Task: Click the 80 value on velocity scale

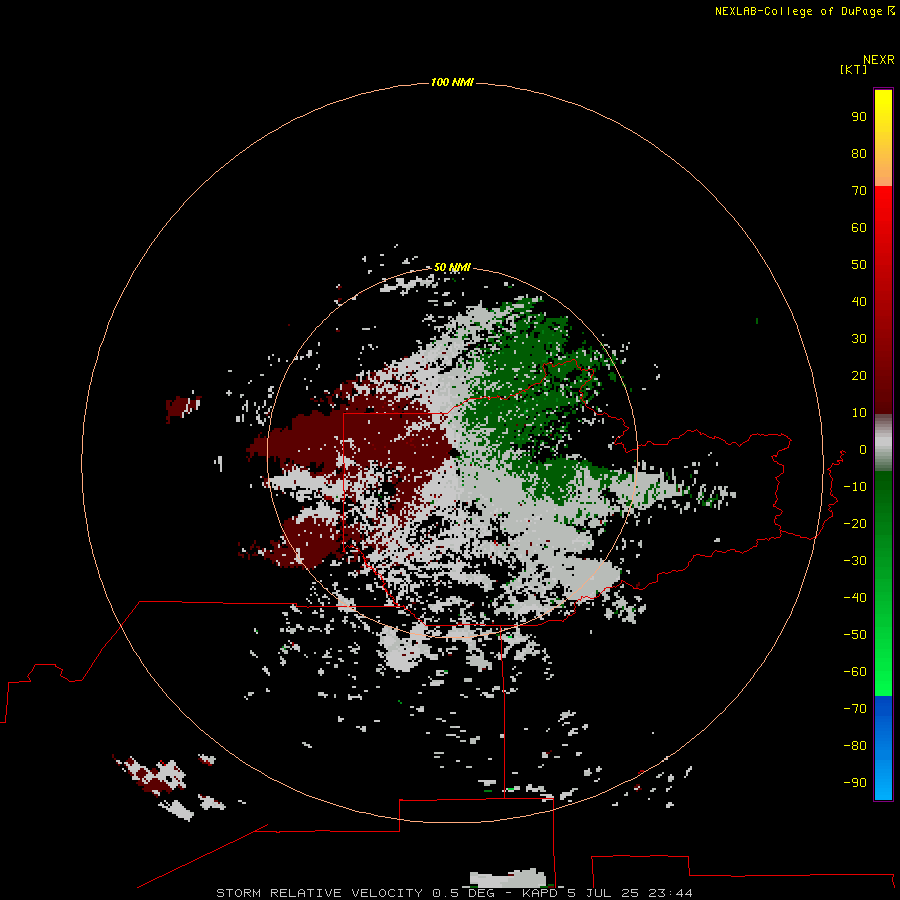Action: (859, 154)
